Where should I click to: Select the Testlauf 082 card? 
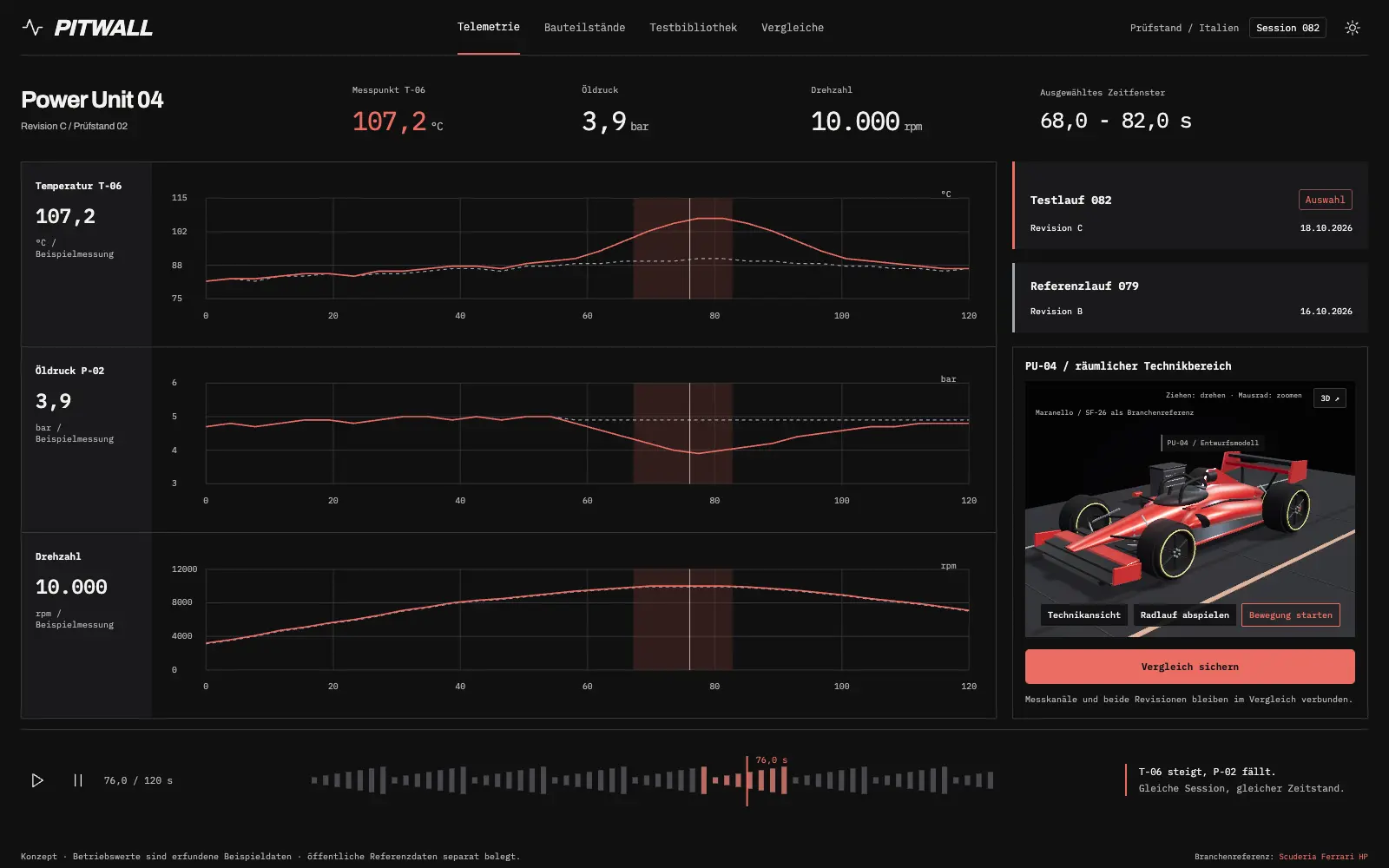[x=1190, y=205]
